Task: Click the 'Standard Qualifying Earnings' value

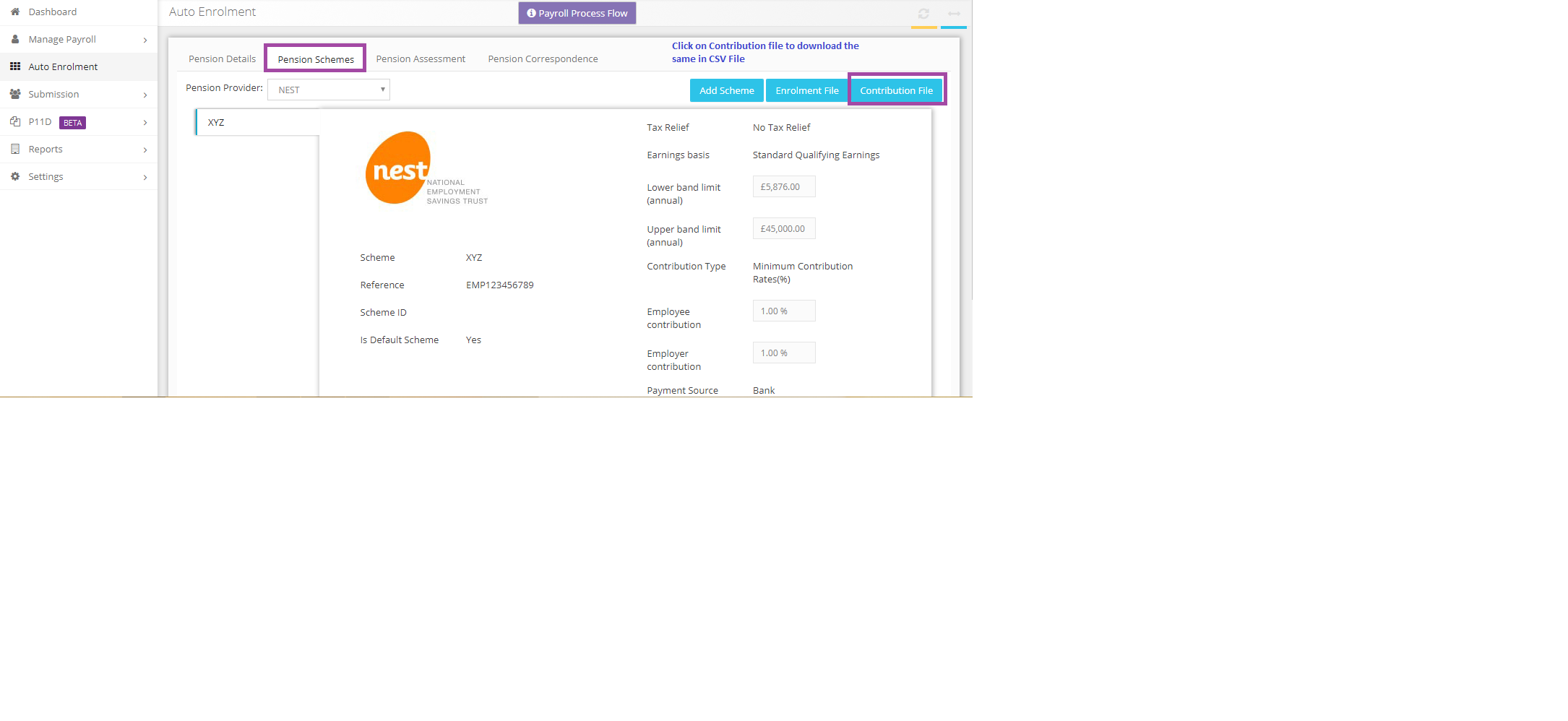Action: [x=816, y=155]
